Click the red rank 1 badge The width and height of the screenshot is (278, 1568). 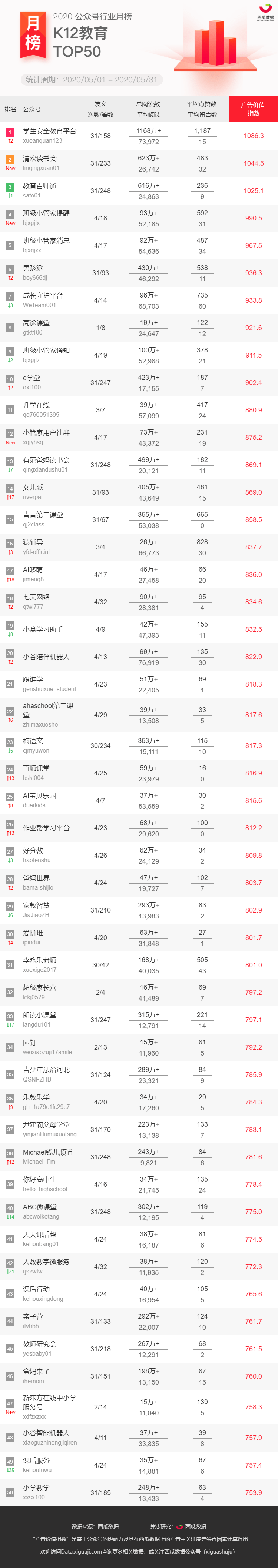point(10,132)
